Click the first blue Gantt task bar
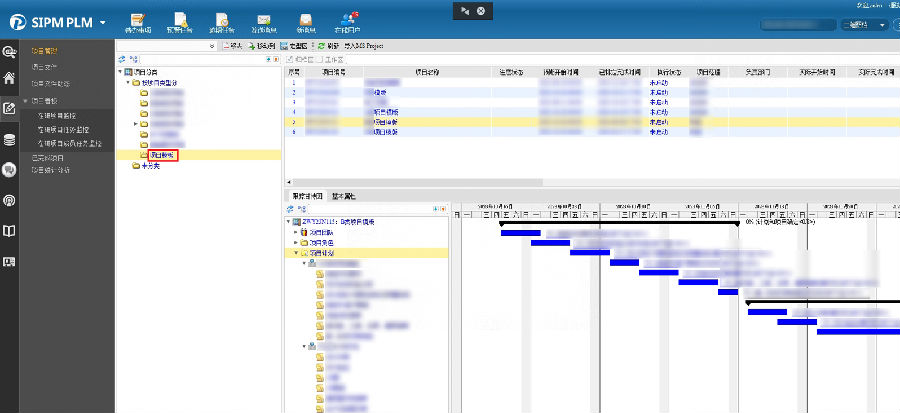Viewport: 900px width, 413px height. point(520,233)
